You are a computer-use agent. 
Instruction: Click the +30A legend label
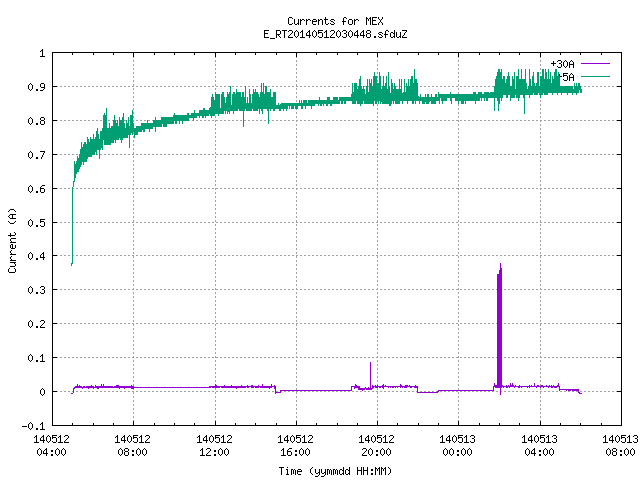point(562,64)
